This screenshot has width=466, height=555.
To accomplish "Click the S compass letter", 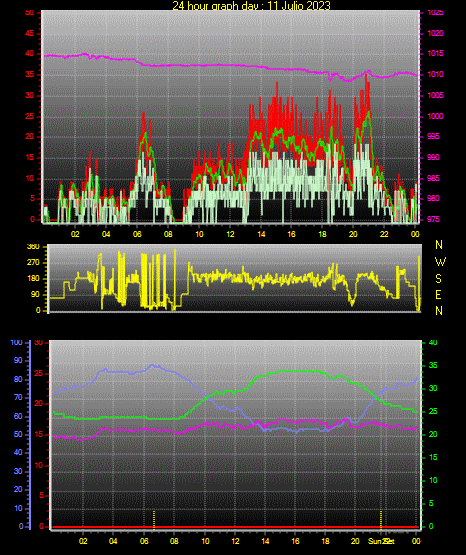I will (x=438, y=279).
